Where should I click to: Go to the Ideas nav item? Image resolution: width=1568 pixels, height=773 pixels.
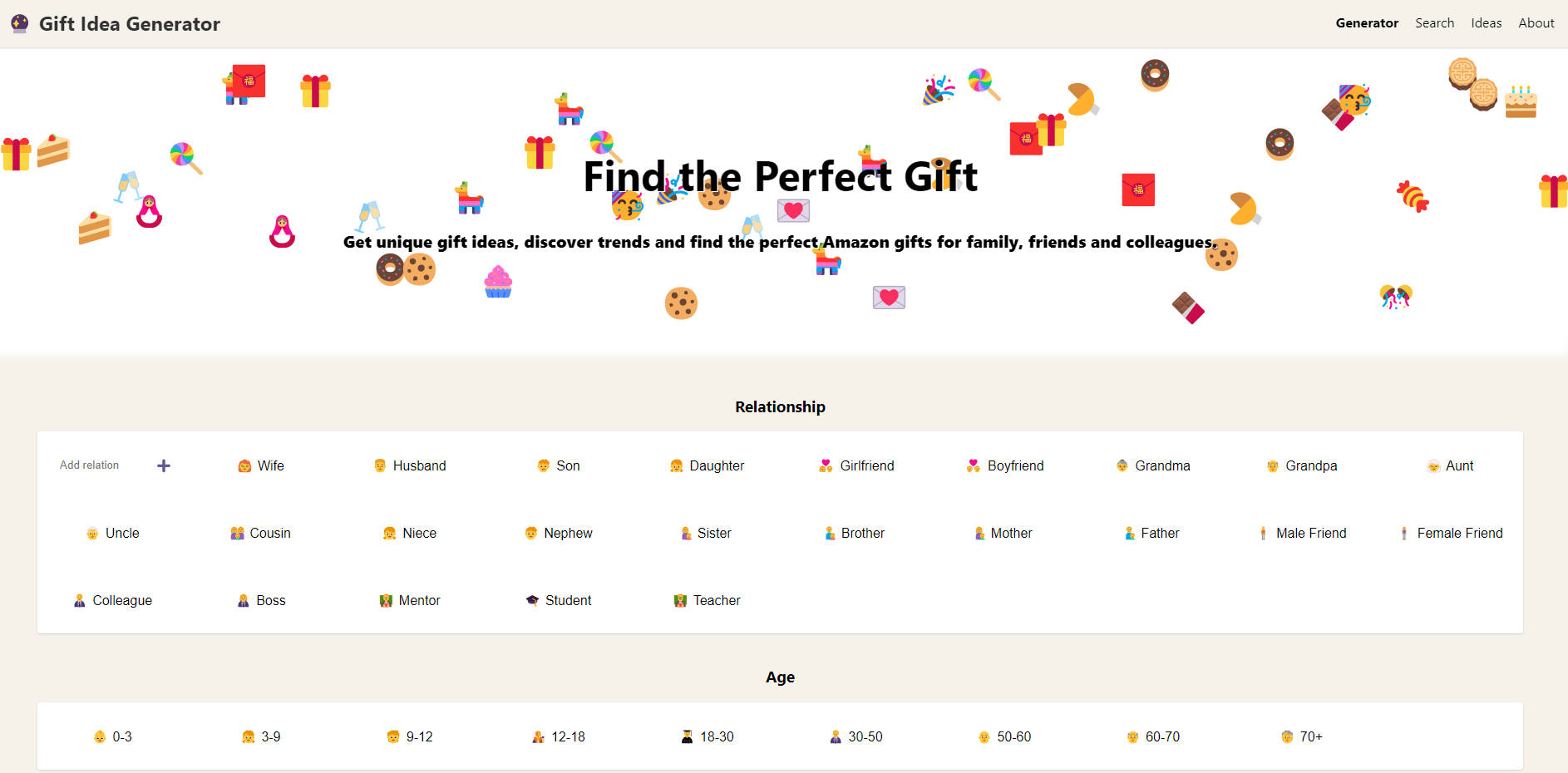pos(1486,23)
